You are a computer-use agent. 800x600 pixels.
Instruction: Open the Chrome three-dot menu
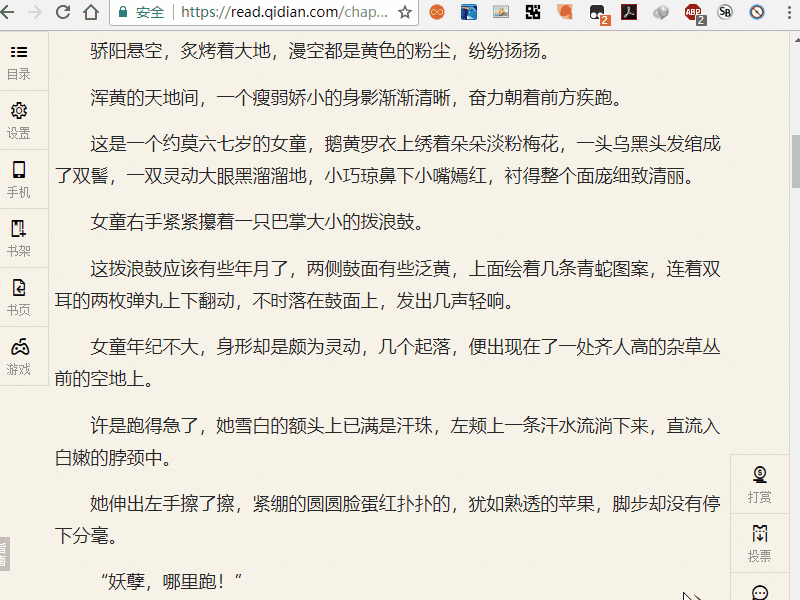pos(789,12)
